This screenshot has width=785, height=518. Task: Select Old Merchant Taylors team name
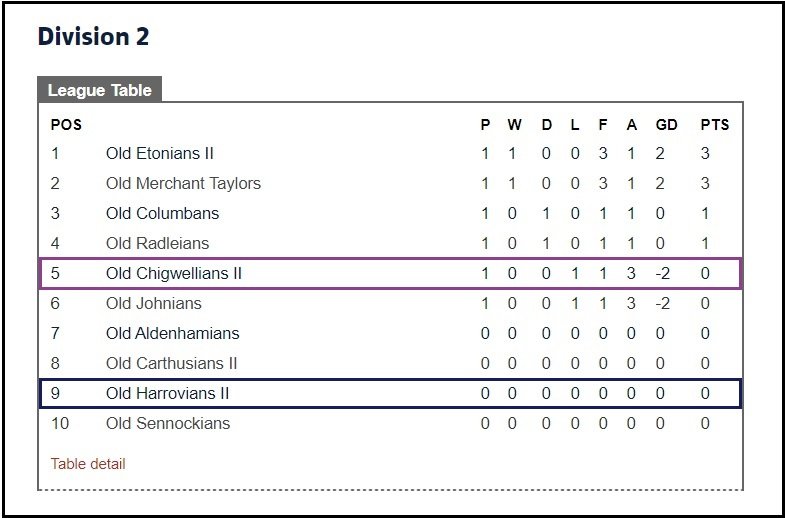tap(183, 183)
